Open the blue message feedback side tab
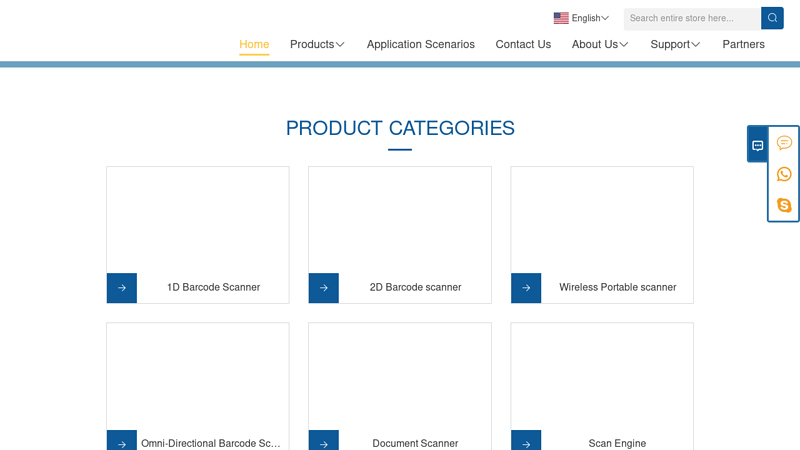The width and height of the screenshot is (800, 450). point(757,145)
